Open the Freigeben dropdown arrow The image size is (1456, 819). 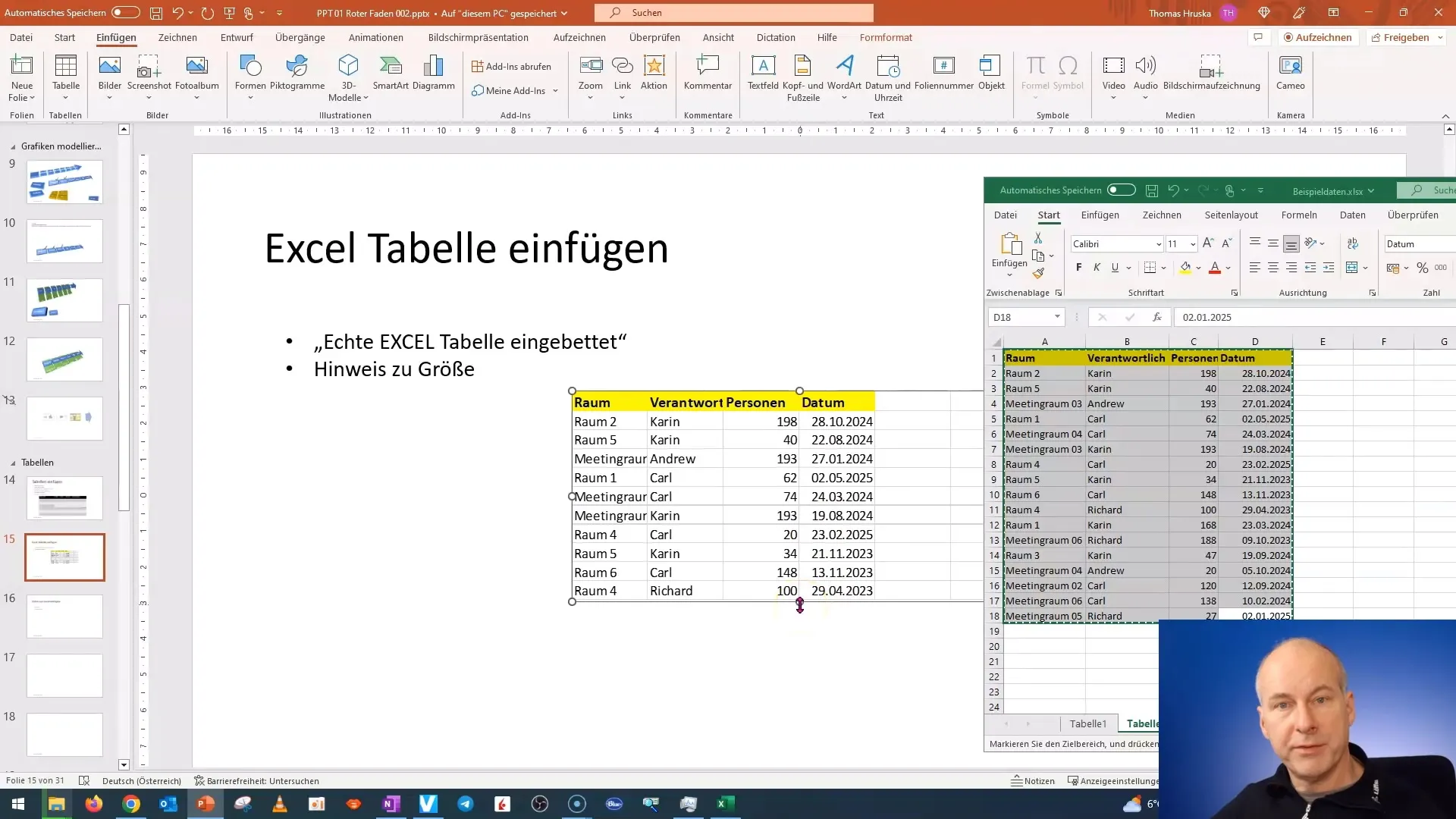[1440, 37]
